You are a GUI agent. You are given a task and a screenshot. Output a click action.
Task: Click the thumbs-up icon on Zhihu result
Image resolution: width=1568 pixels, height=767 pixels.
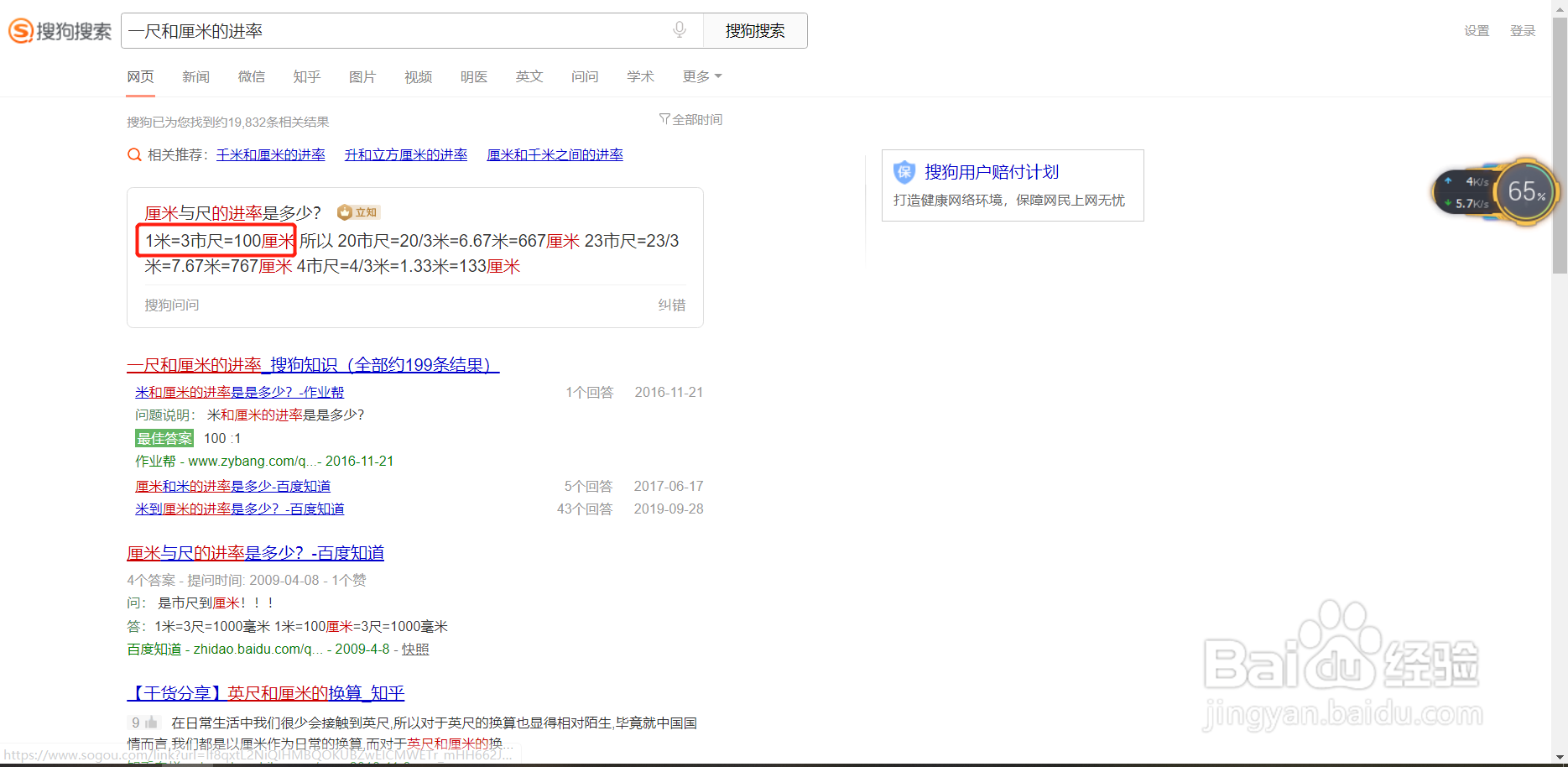coord(151,723)
